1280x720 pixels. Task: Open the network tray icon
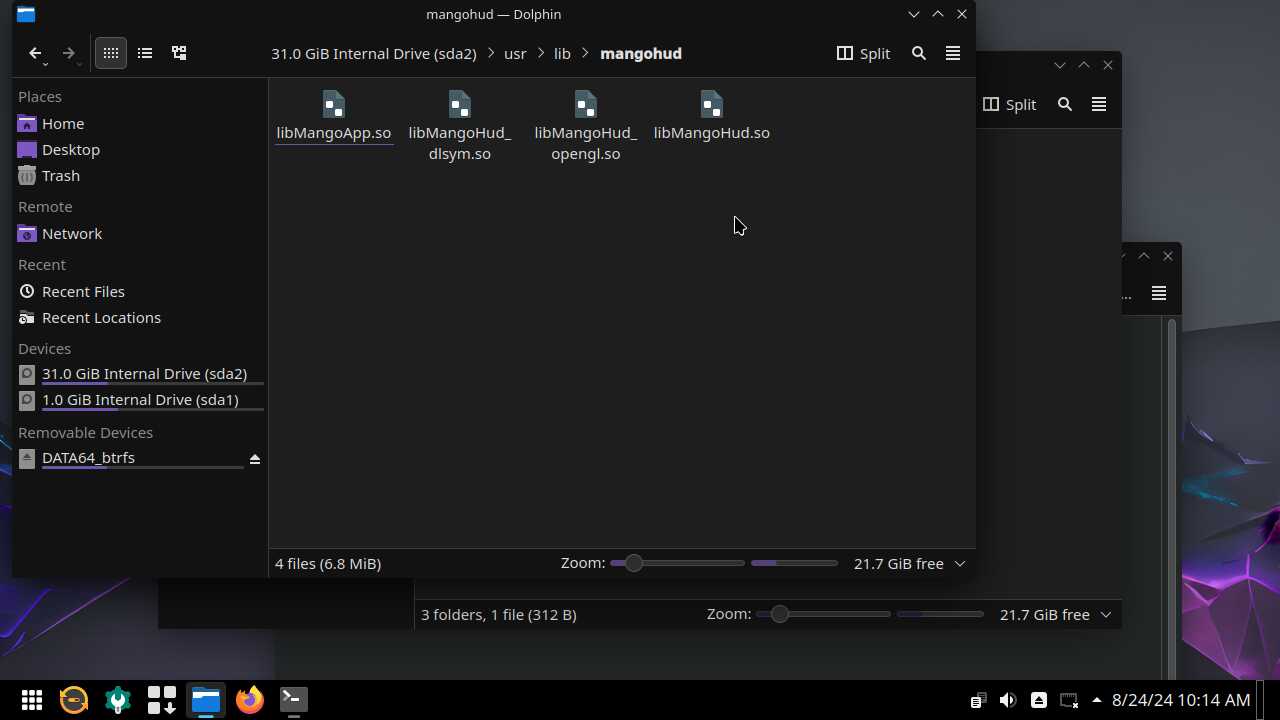click(1069, 700)
